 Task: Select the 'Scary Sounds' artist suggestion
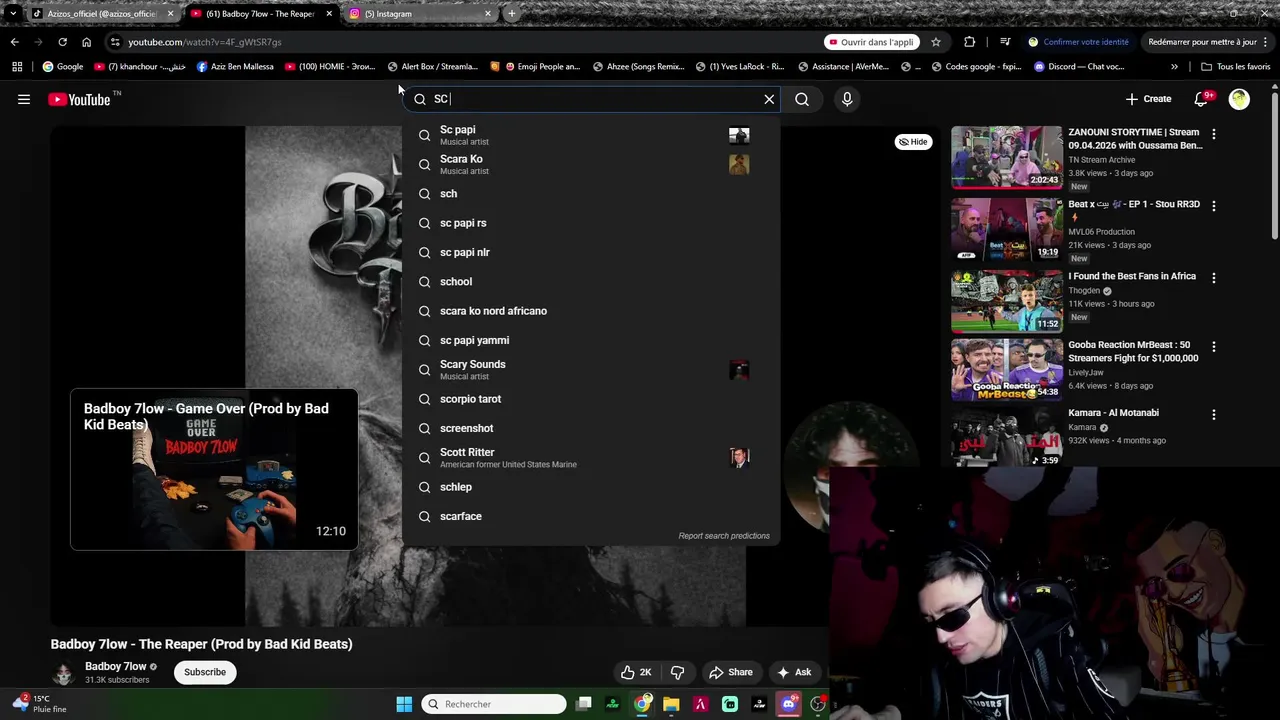[x=590, y=370]
